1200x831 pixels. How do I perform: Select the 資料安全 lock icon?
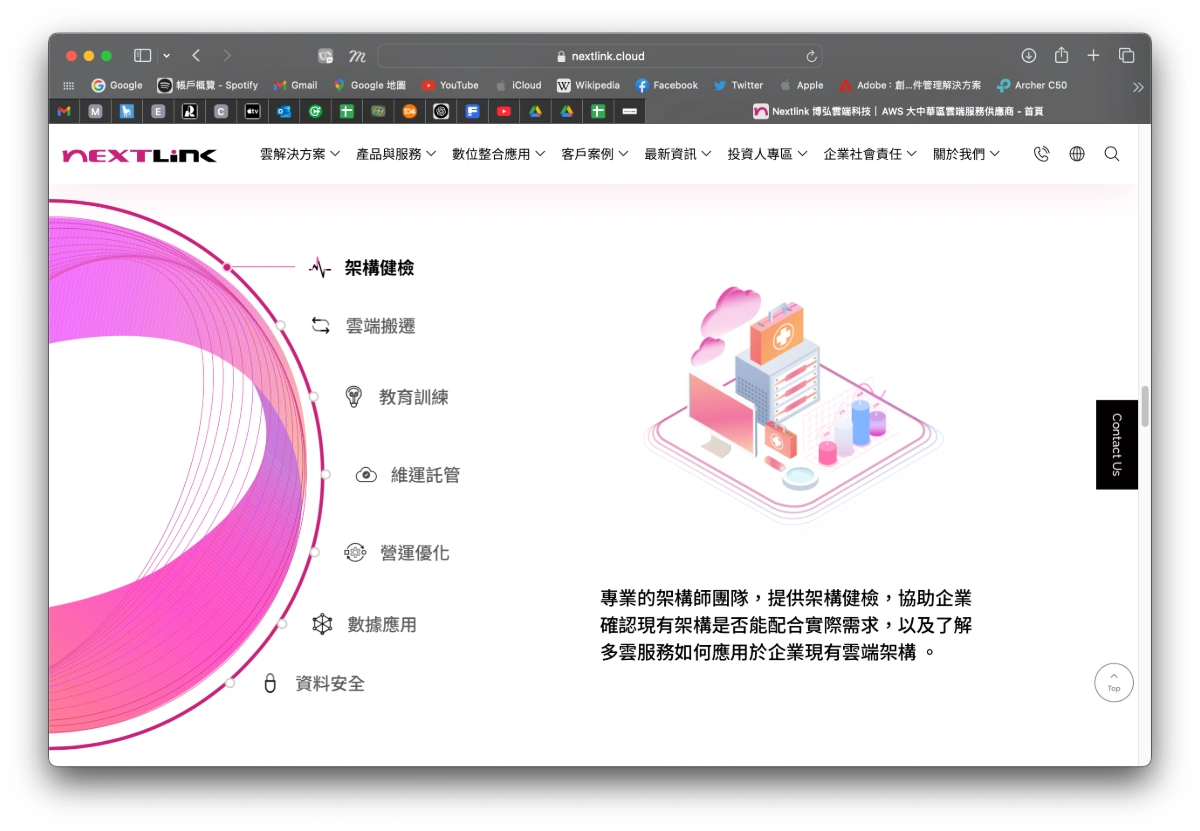click(269, 683)
